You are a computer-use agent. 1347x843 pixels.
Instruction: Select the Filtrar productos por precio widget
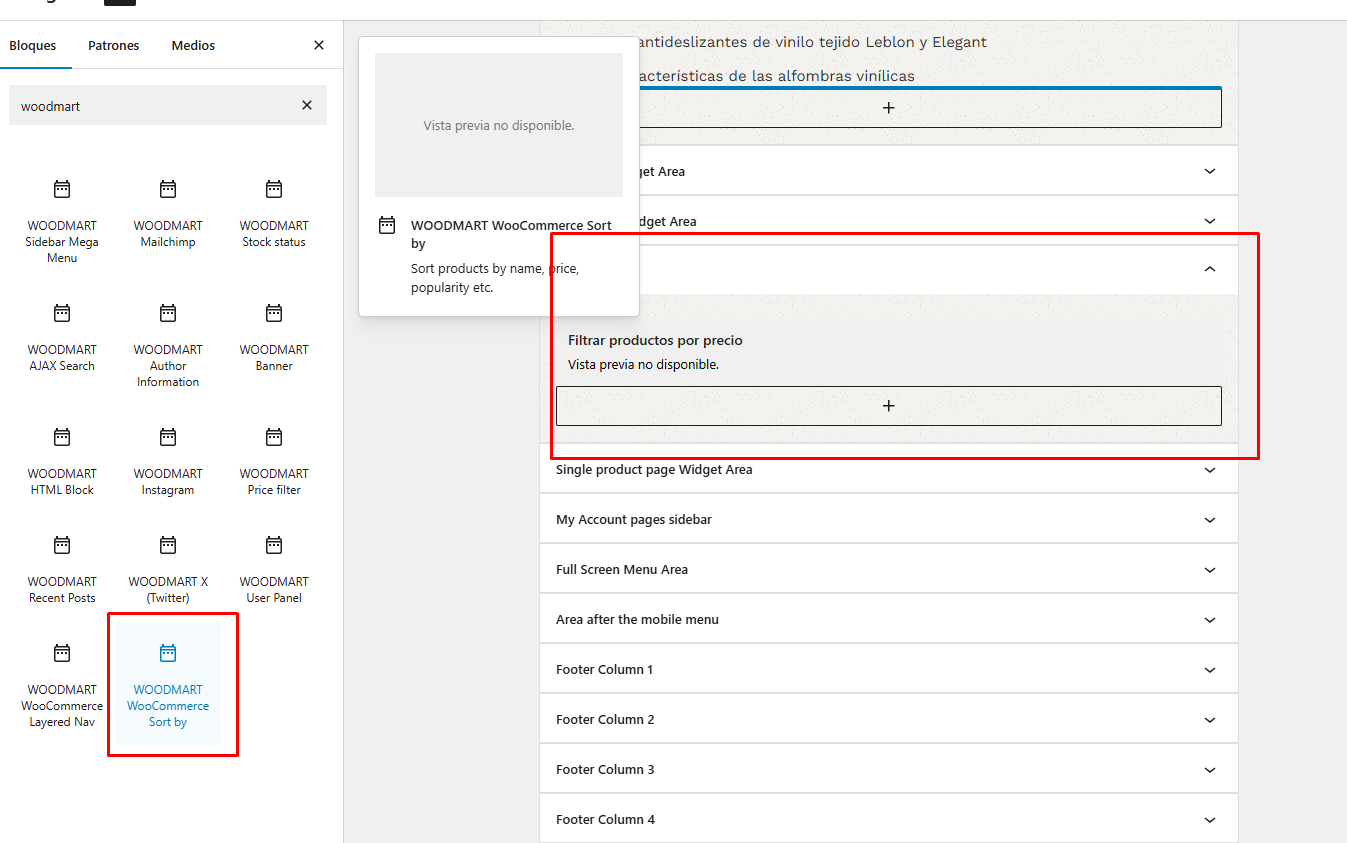(x=889, y=352)
